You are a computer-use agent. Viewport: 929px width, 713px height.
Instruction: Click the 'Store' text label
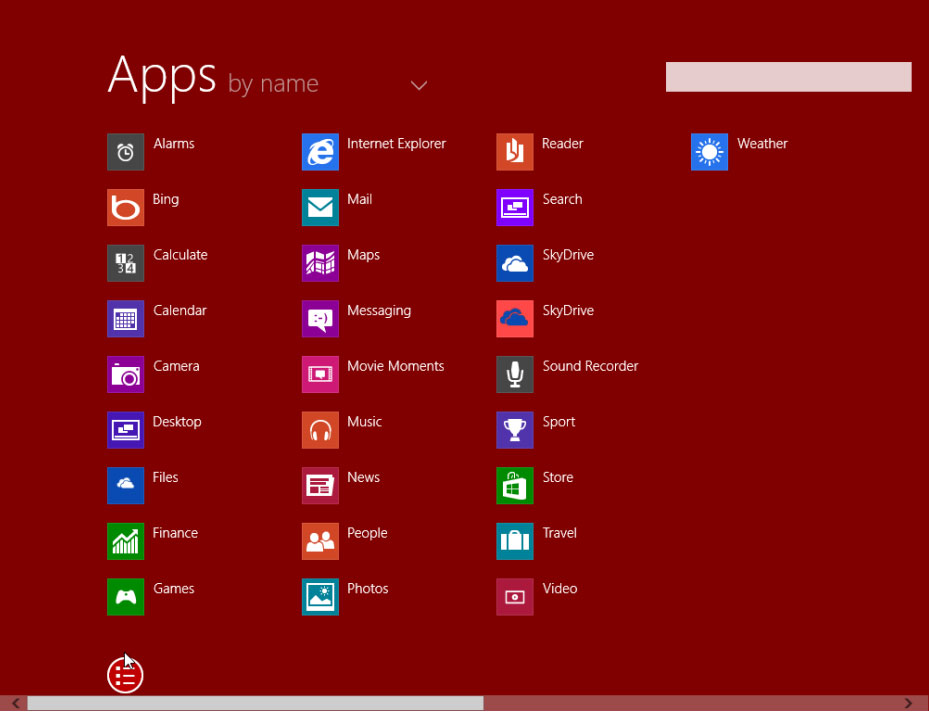click(x=558, y=478)
